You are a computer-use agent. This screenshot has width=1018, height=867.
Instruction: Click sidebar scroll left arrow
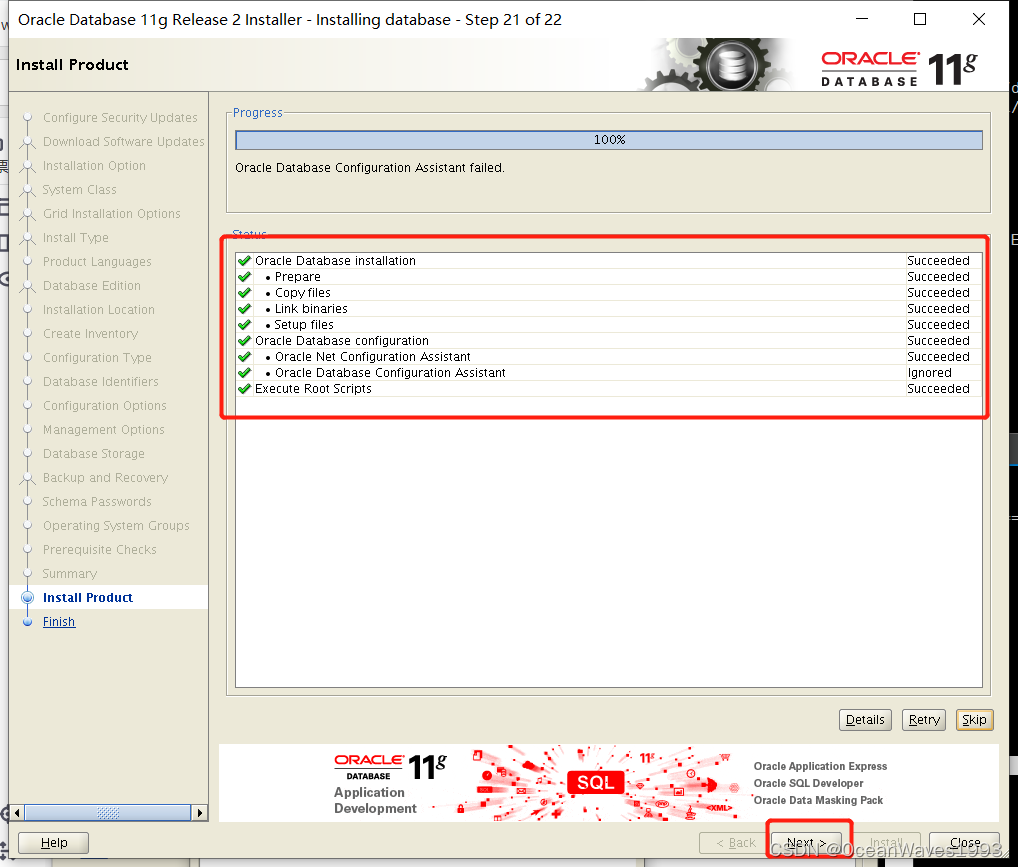point(17,812)
